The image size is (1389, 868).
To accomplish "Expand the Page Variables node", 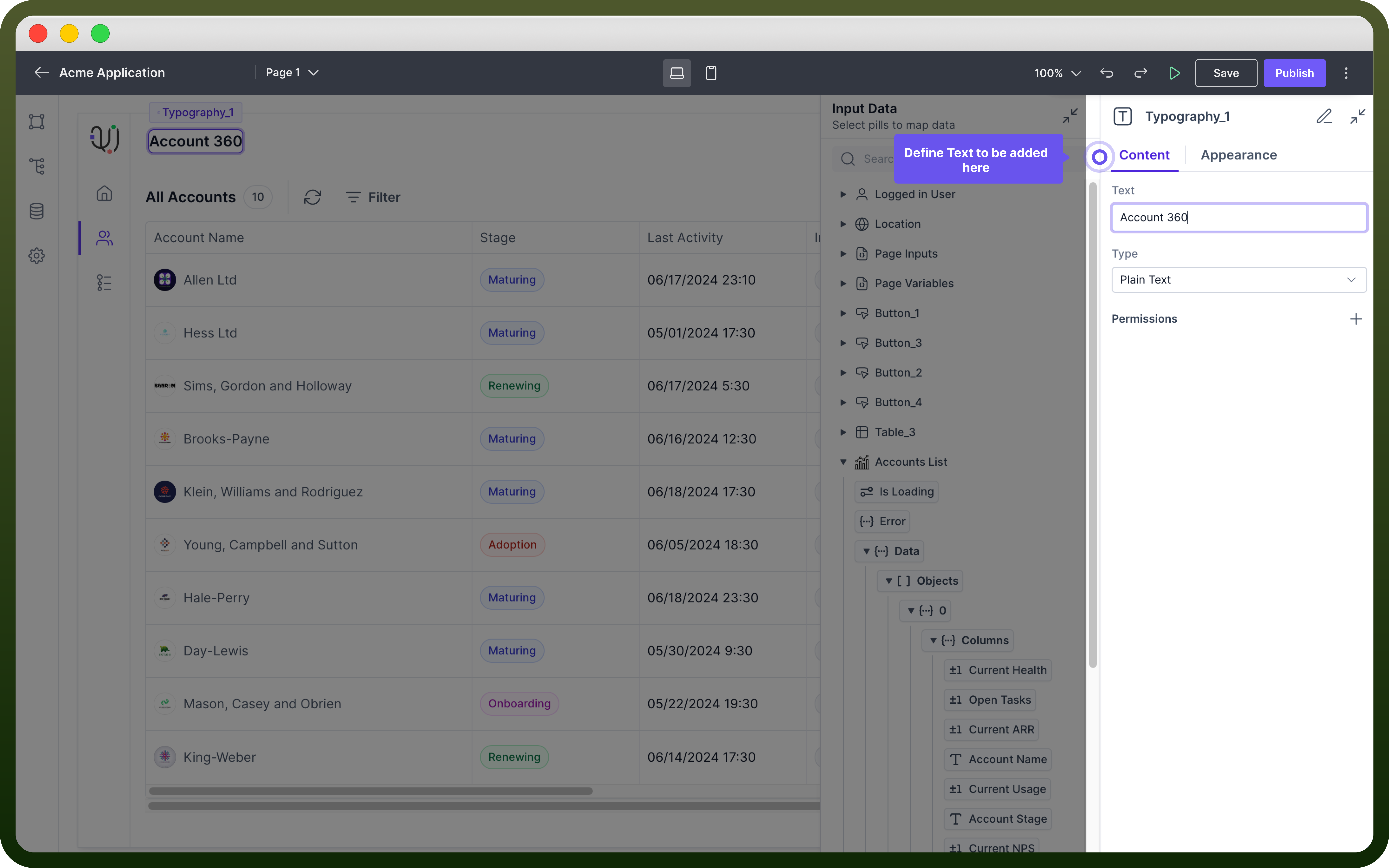I will [x=843, y=283].
